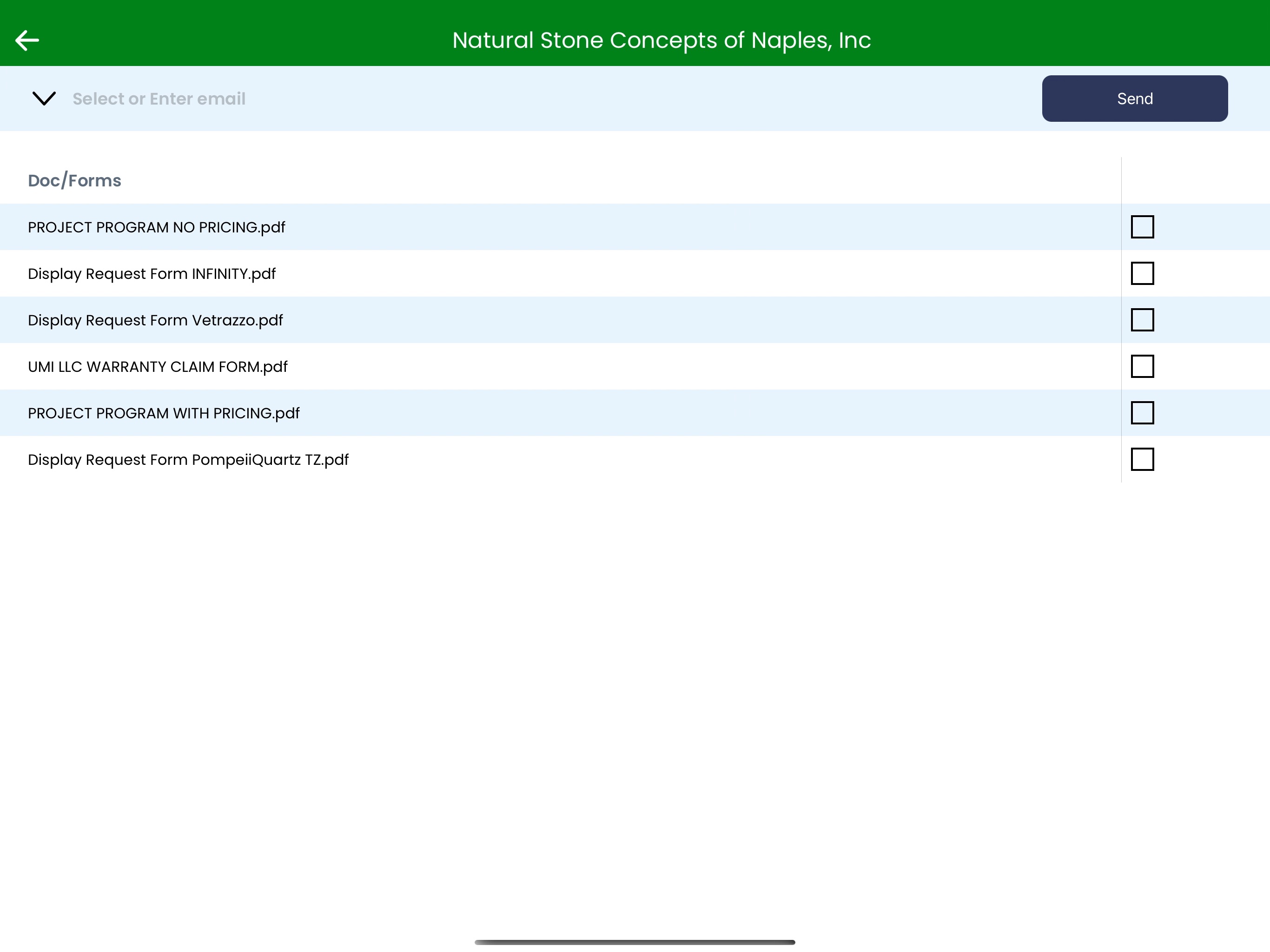This screenshot has height=952, width=1270.
Task: Click empty area of Vetrazzo row
Action: pos(689,320)
